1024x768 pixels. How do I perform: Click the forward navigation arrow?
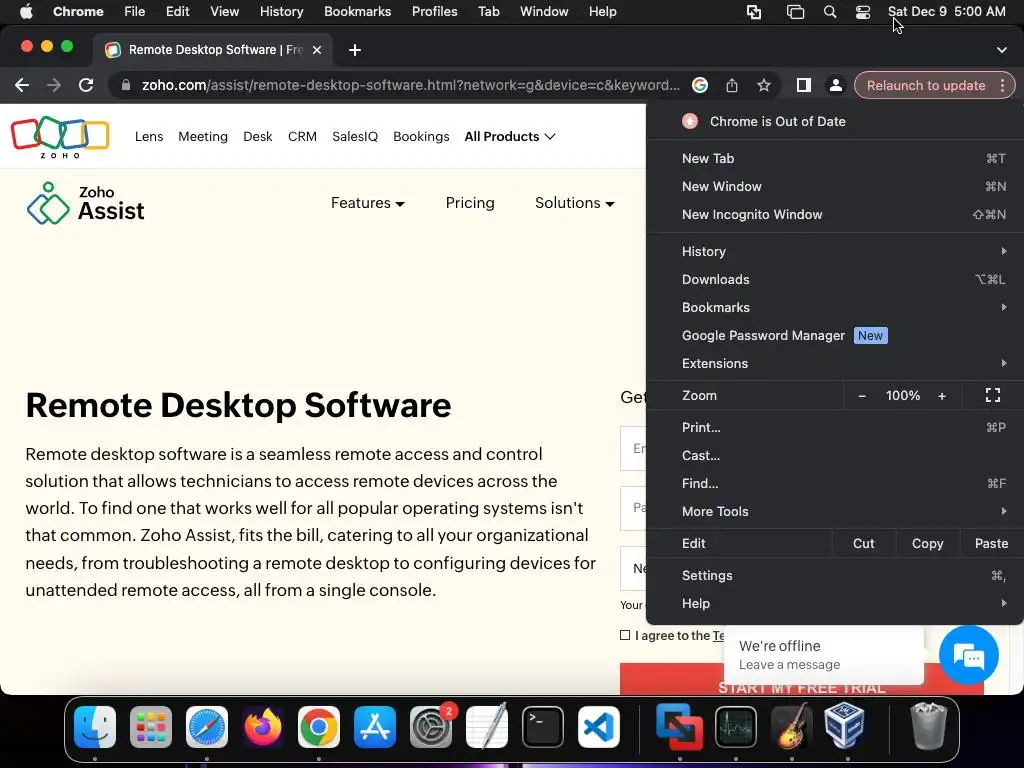[54, 86]
